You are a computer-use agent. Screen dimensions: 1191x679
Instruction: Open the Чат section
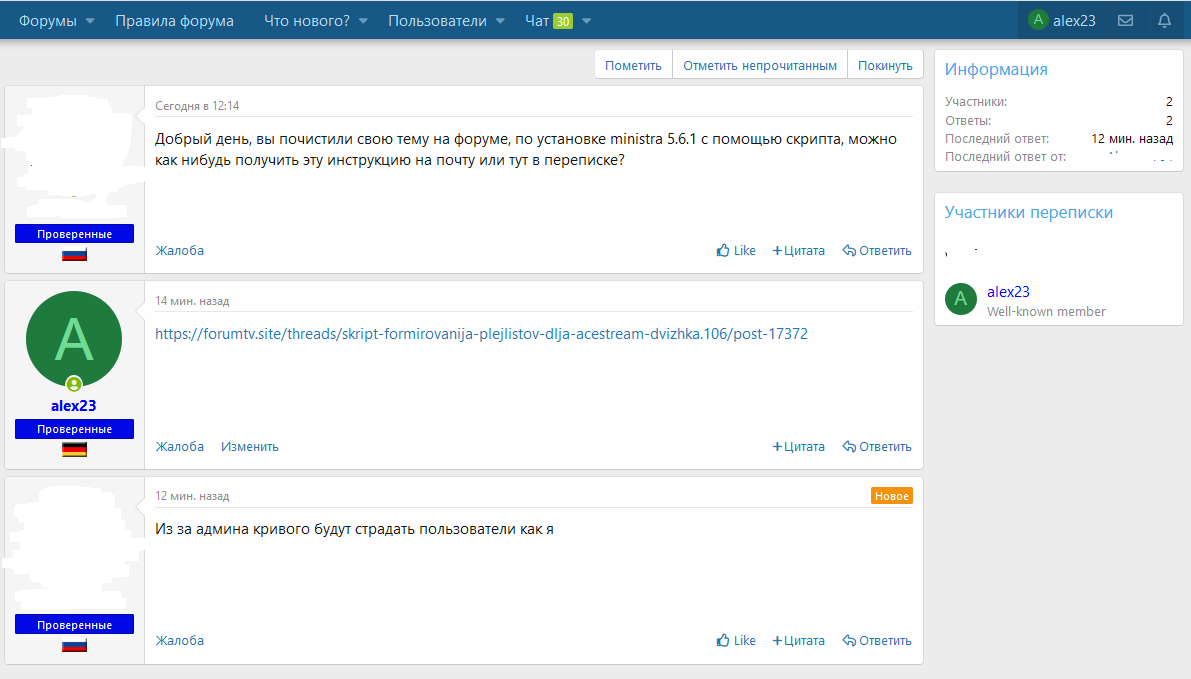(537, 21)
